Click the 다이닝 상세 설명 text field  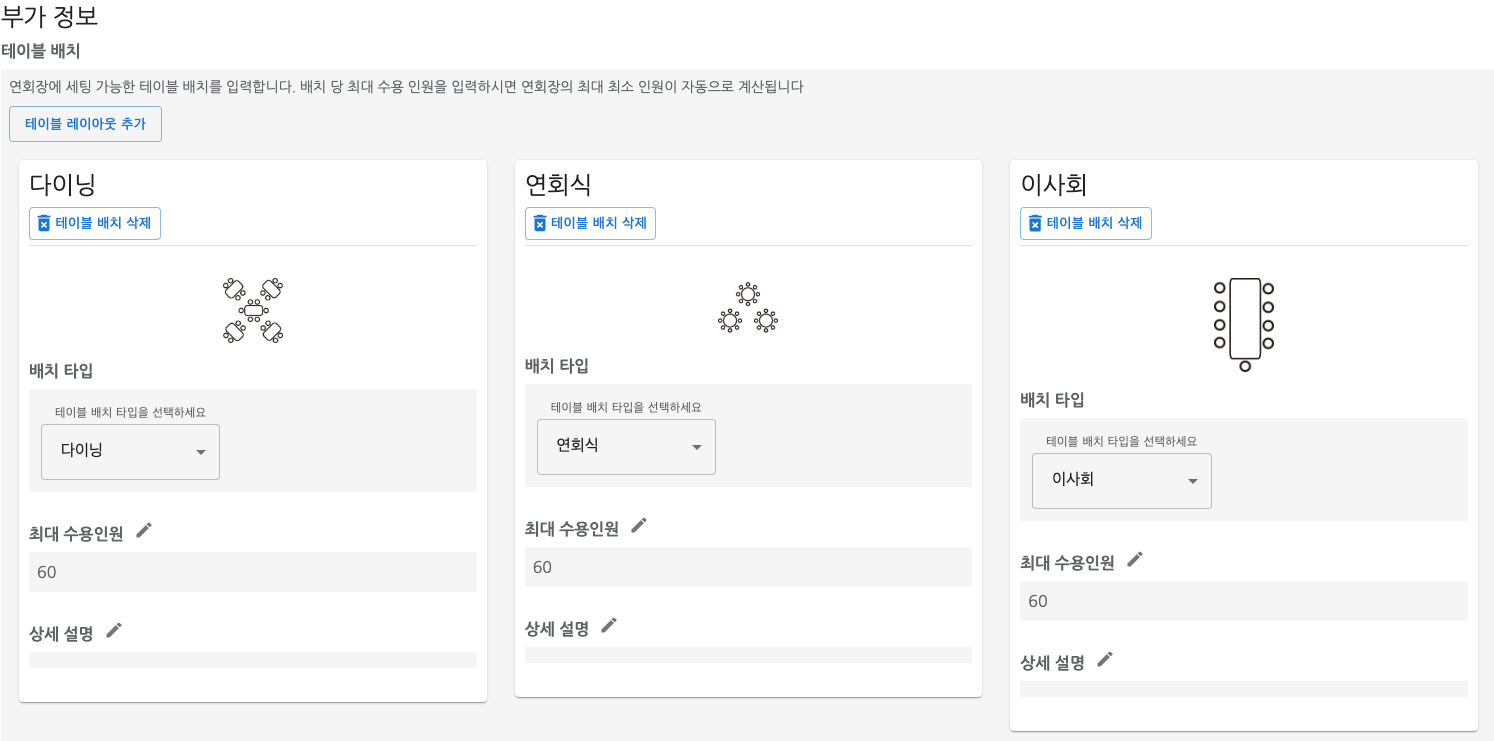pyautogui.click(x=252, y=659)
